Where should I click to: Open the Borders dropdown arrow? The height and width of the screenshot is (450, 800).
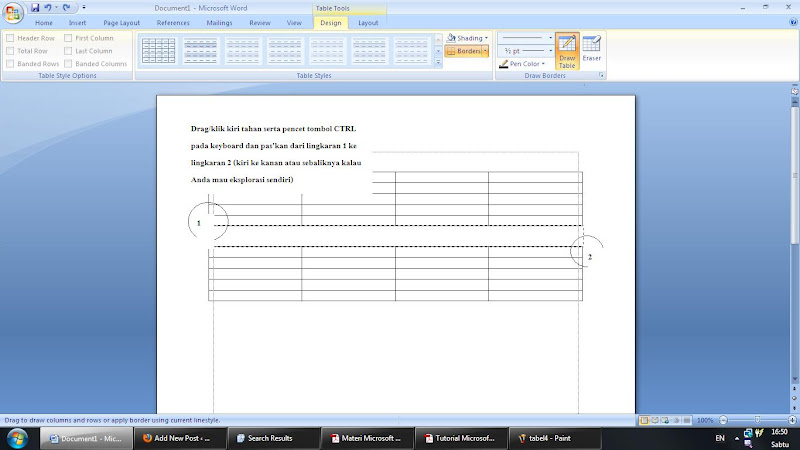tap(485, 51)
